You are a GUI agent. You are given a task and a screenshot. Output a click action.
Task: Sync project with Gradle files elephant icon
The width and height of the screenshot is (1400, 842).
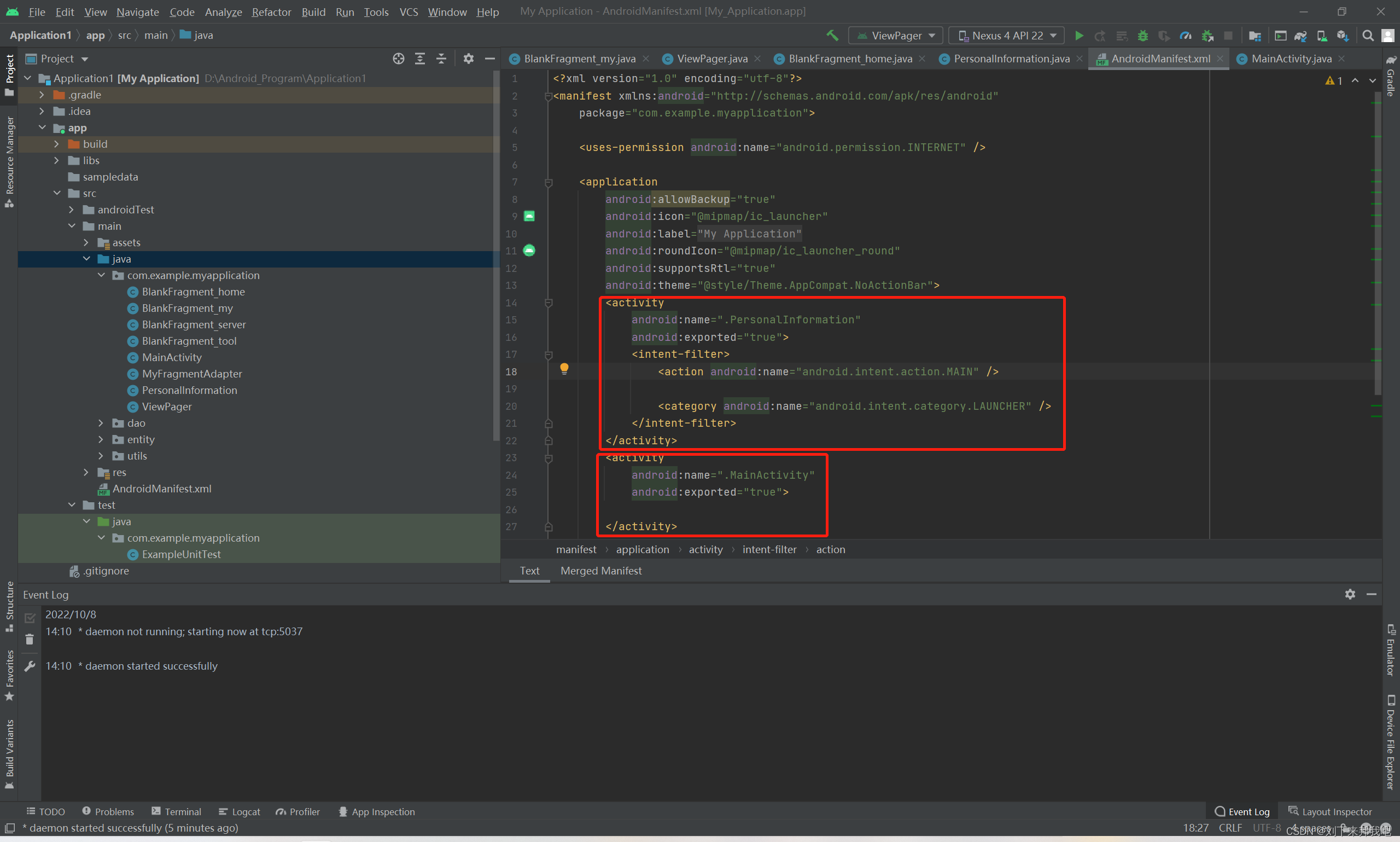1300,35
